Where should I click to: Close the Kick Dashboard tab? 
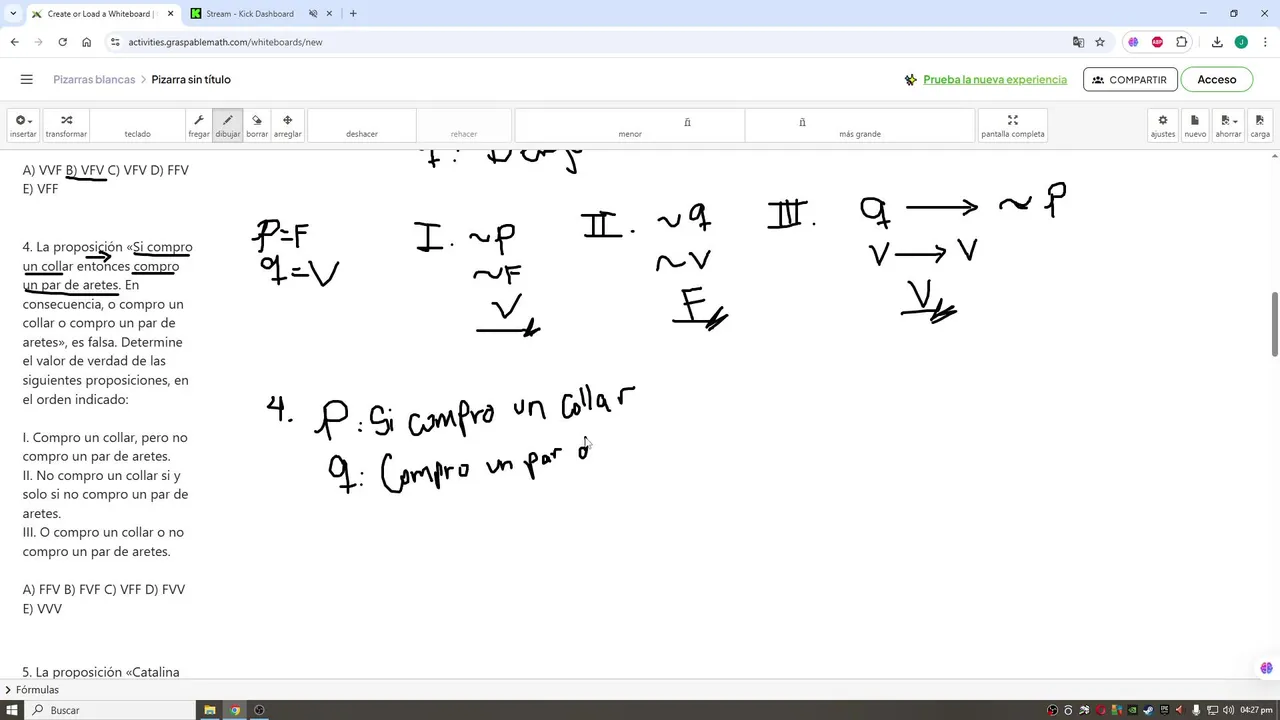click(x=331, y=14)
